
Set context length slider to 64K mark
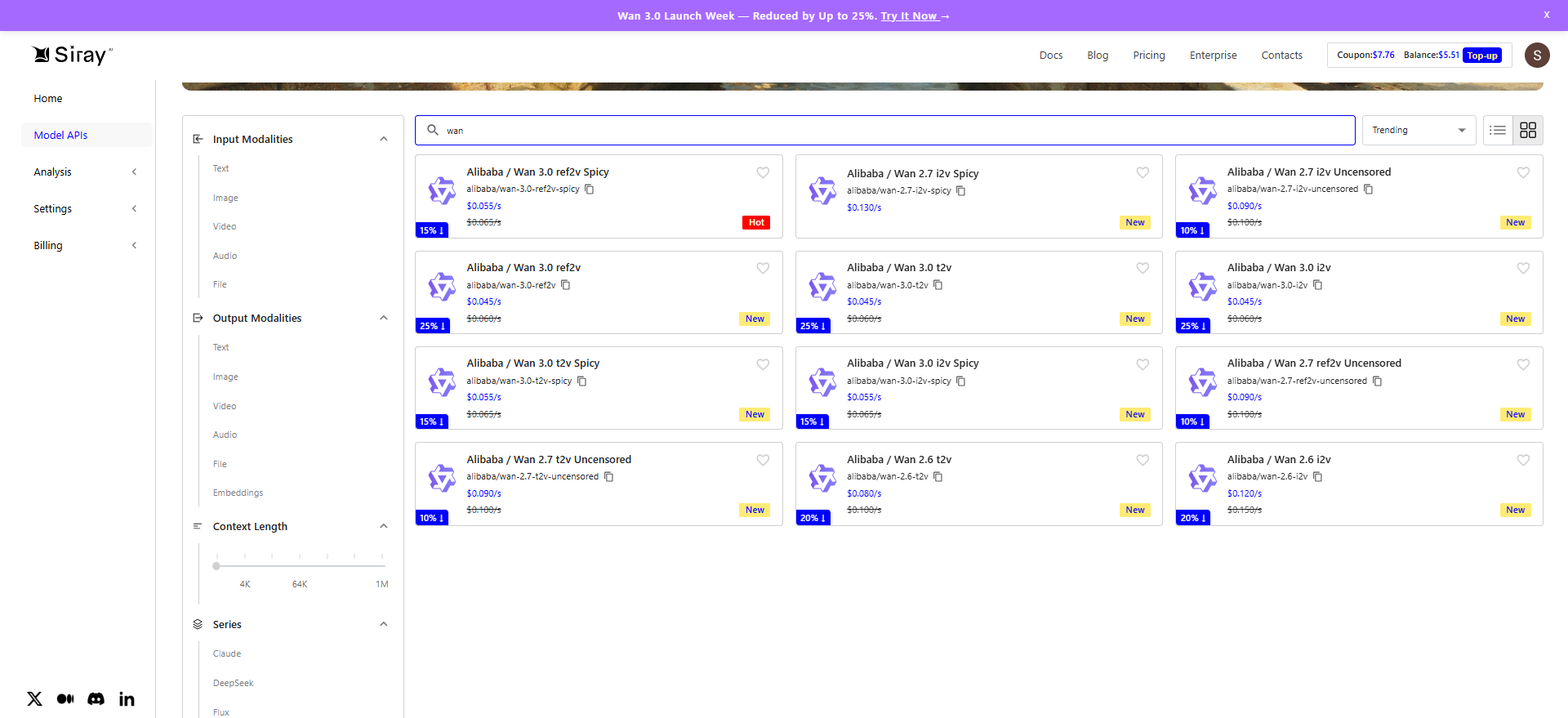tap(300, 565)
